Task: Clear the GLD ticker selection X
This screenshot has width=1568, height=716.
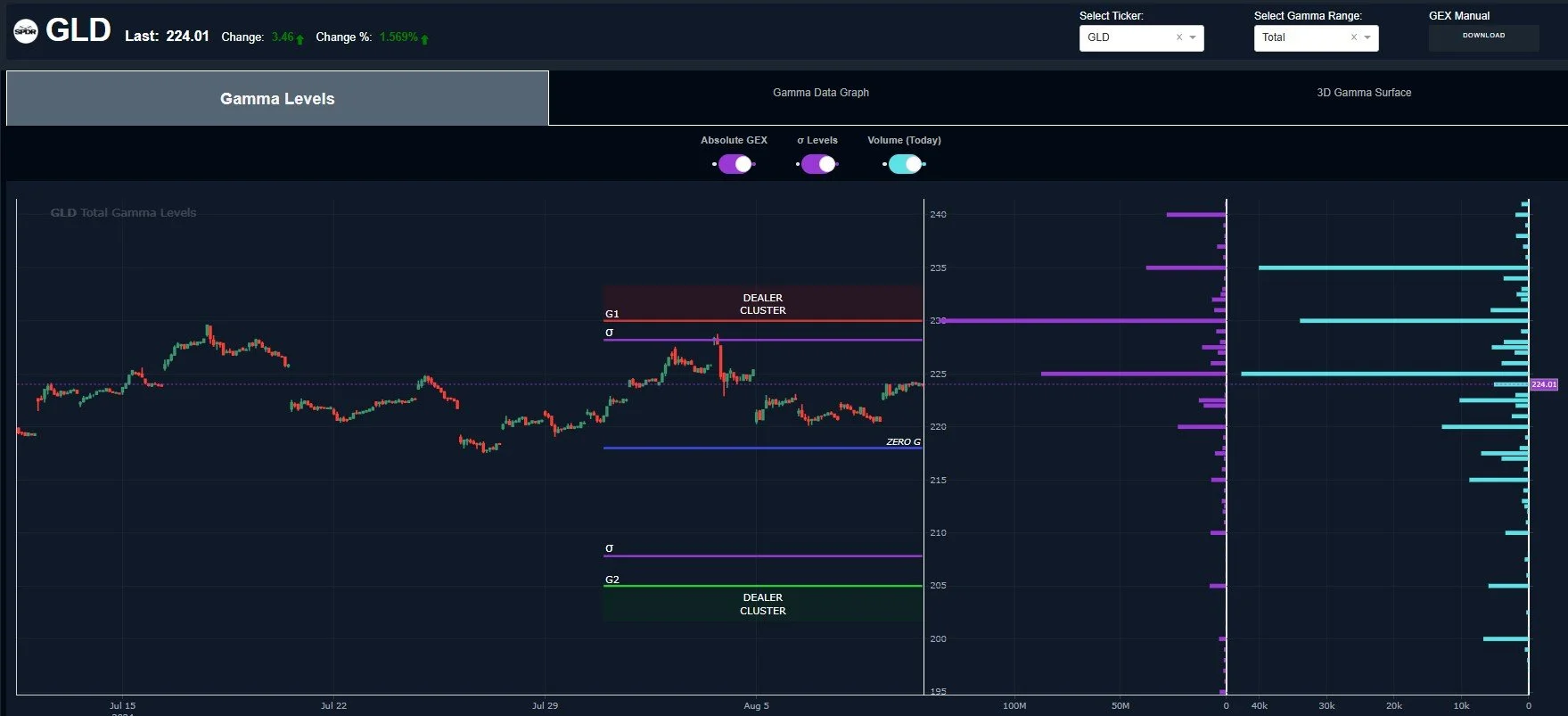Action: 1178,37
